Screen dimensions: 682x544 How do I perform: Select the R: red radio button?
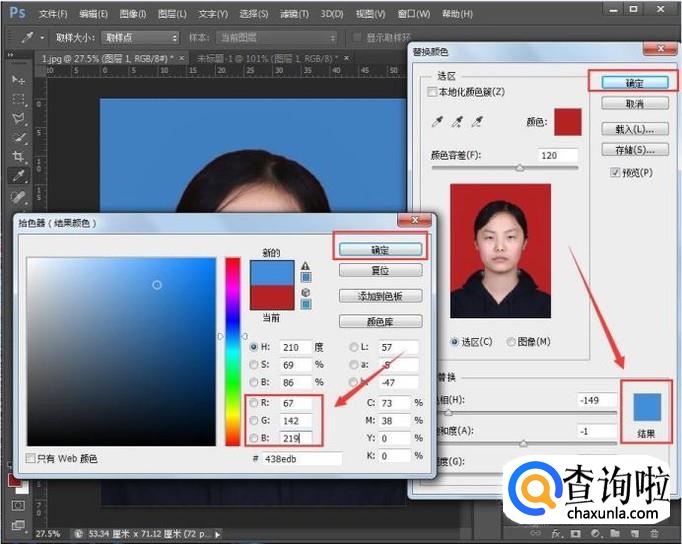coord(254,403)
